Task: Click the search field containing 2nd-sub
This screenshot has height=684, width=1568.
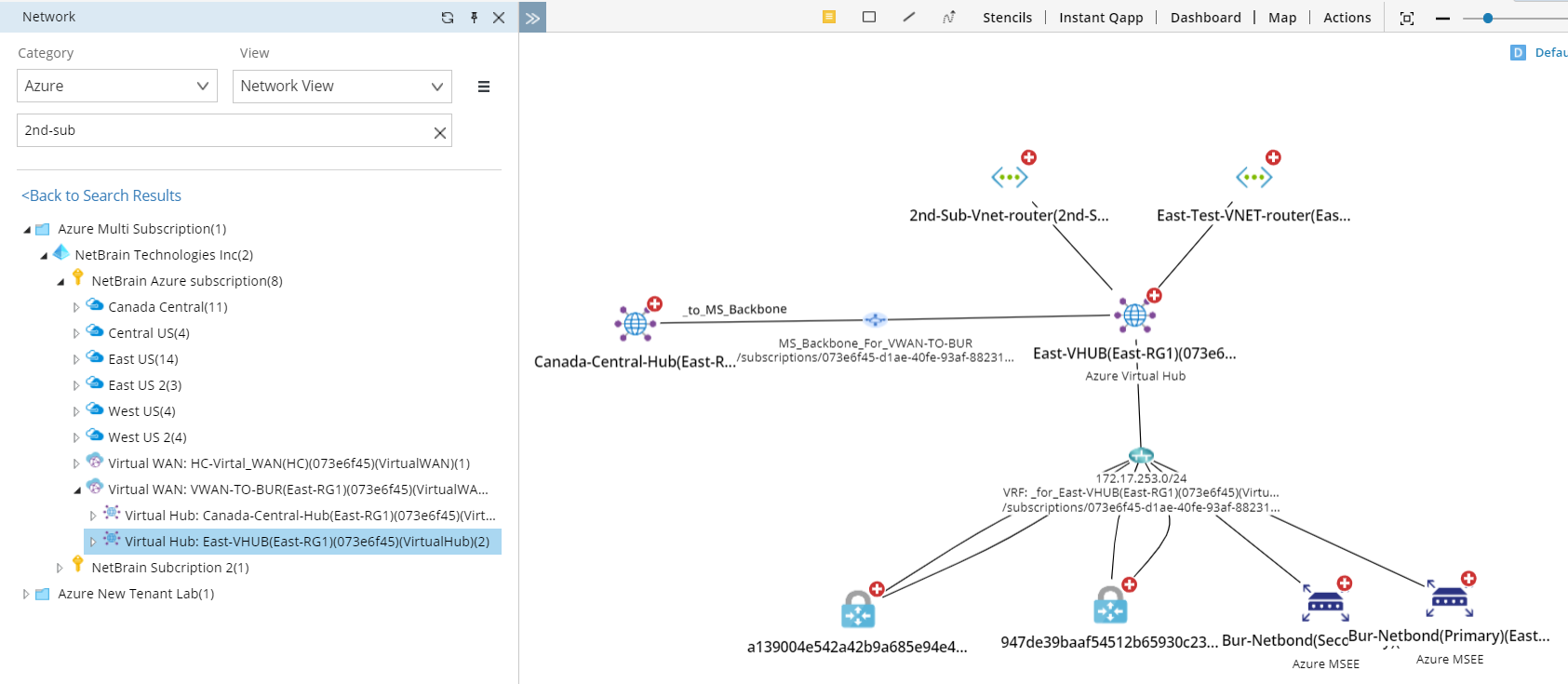Action: (x=235, y=130)
